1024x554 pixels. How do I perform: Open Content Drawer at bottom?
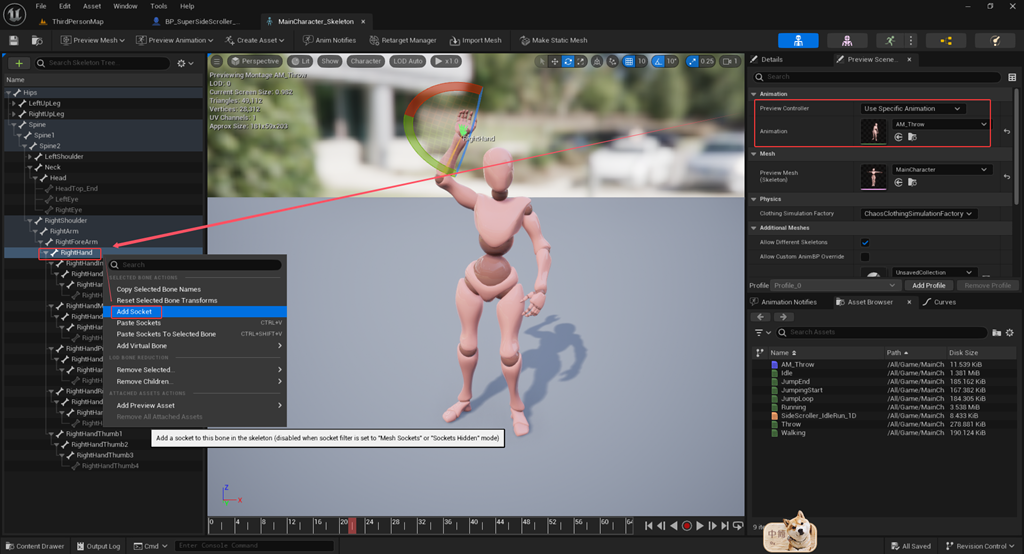(x=35, y=546)
